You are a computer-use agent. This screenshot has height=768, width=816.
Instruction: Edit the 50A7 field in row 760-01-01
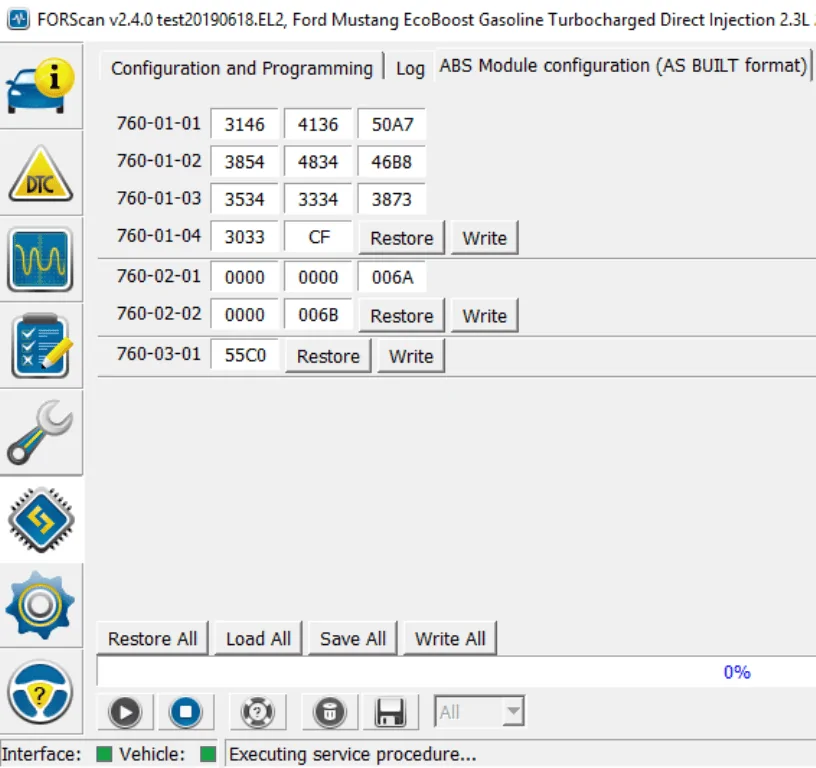(x=391, y=124)
